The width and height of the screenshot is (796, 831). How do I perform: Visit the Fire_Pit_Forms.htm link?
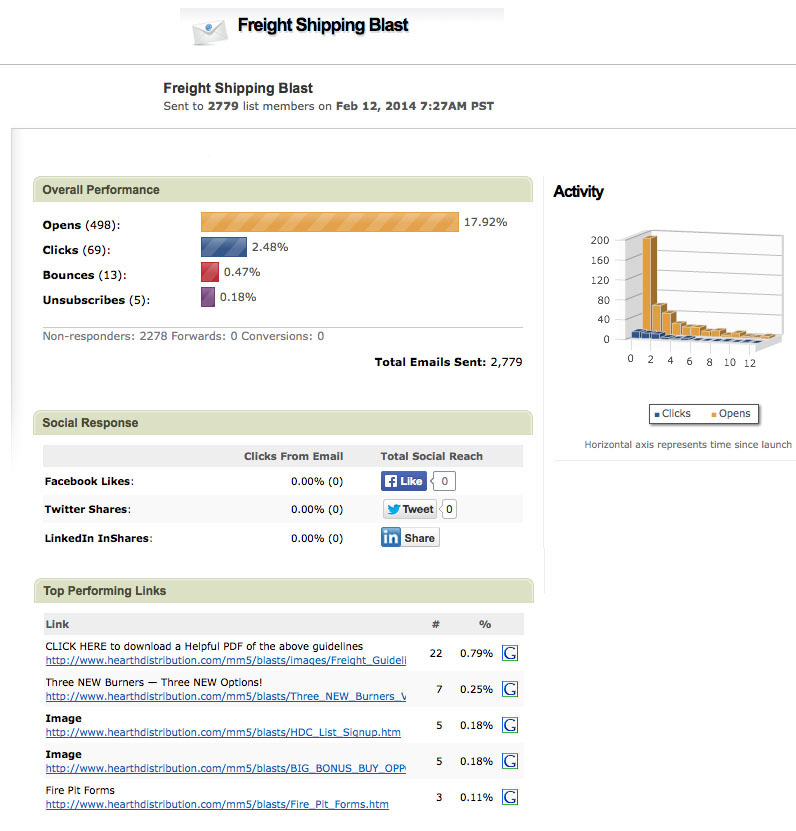(x=217, y=804)
